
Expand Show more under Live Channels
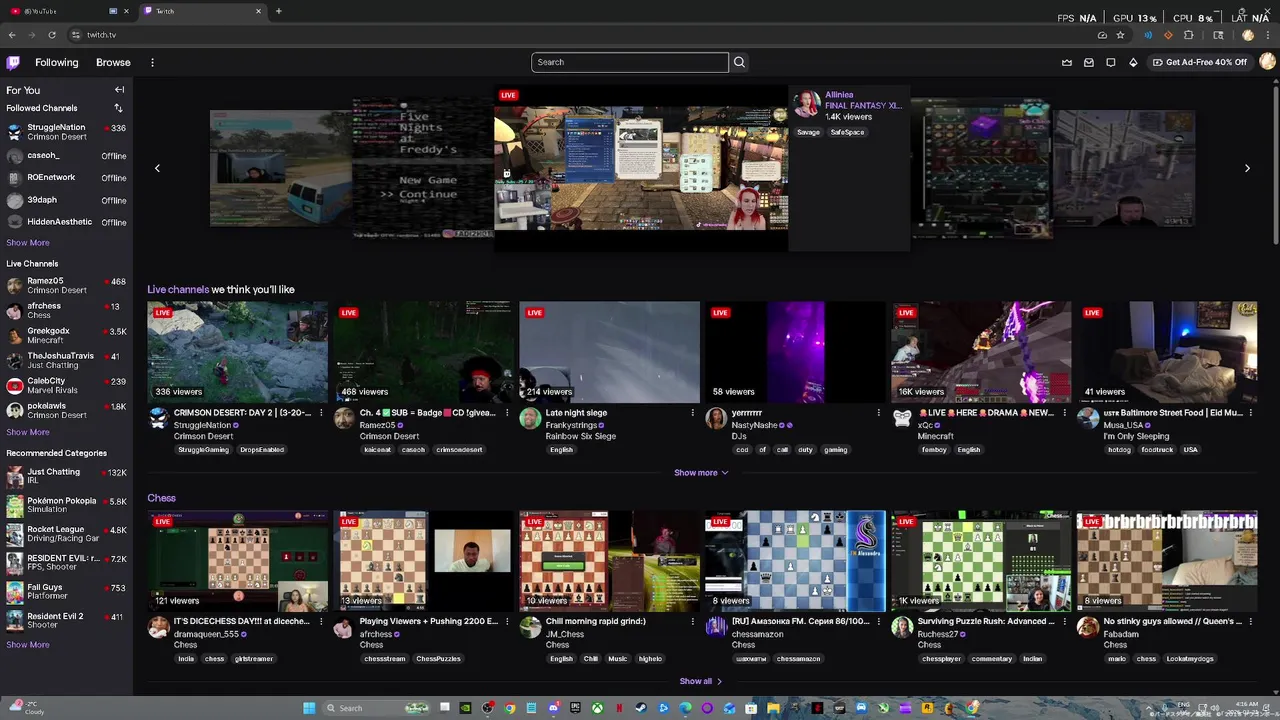pos(28,432)
